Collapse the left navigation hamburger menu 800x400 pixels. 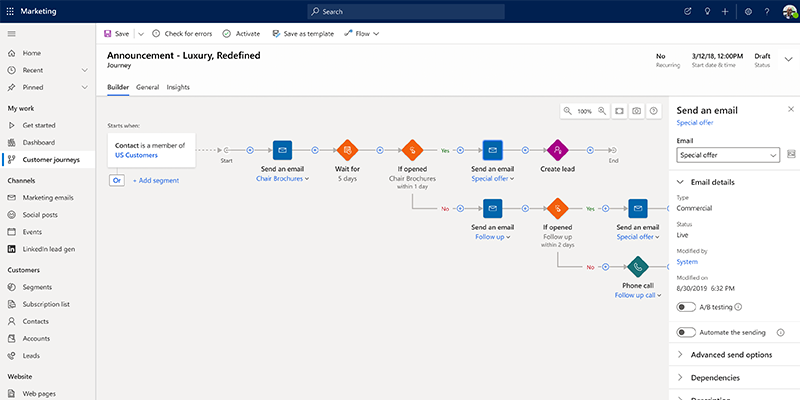12,34
